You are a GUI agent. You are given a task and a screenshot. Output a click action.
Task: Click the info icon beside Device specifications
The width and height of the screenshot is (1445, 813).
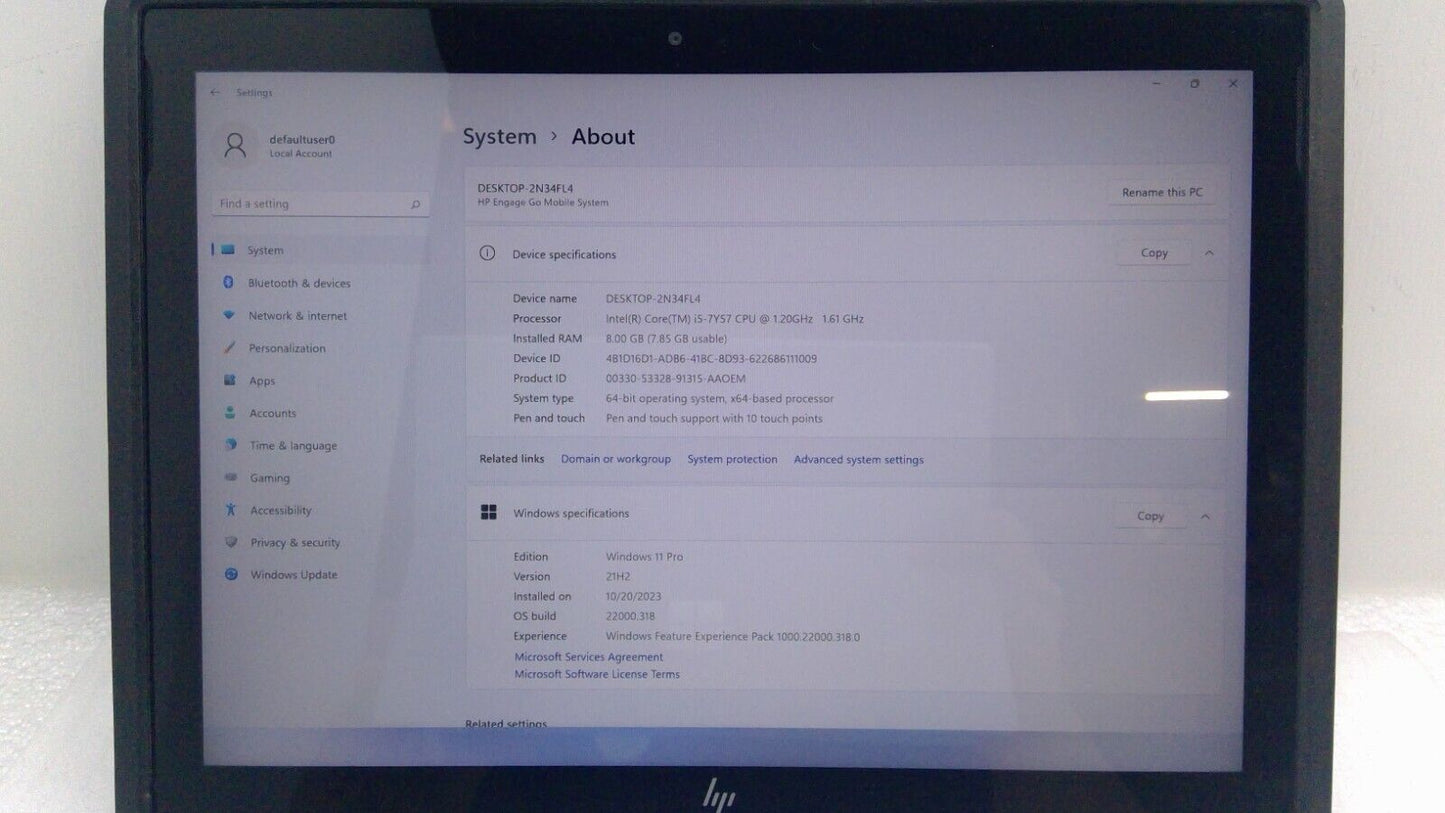click(487, 254)
